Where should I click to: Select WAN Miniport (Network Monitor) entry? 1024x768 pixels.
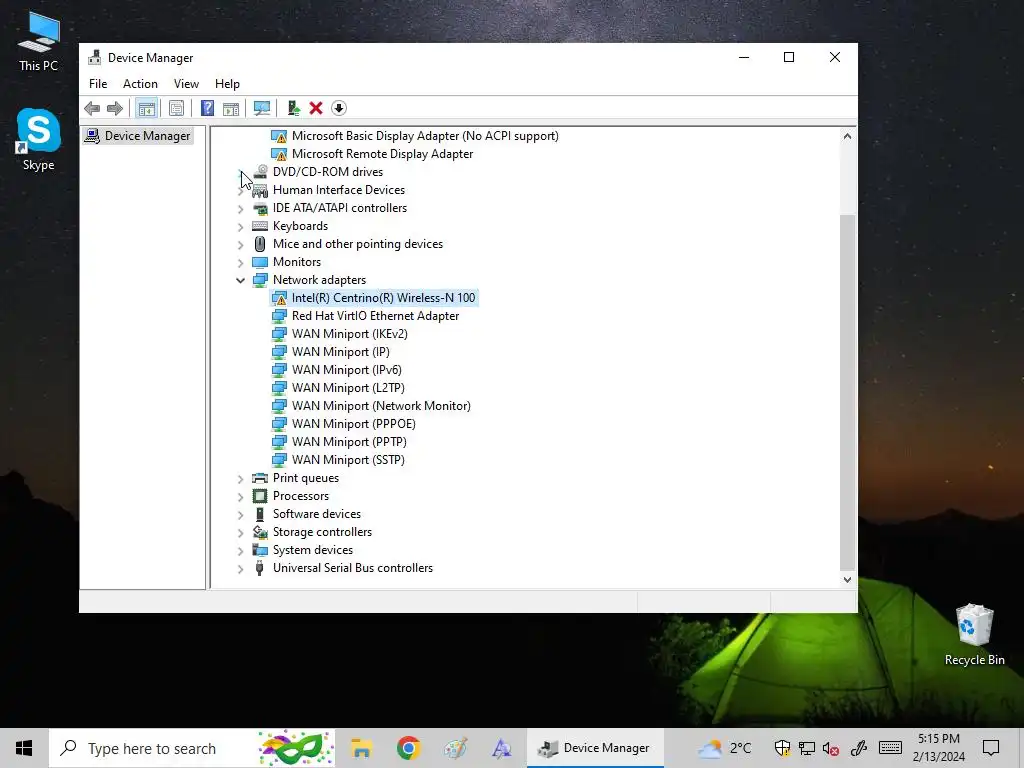point(381,406)
